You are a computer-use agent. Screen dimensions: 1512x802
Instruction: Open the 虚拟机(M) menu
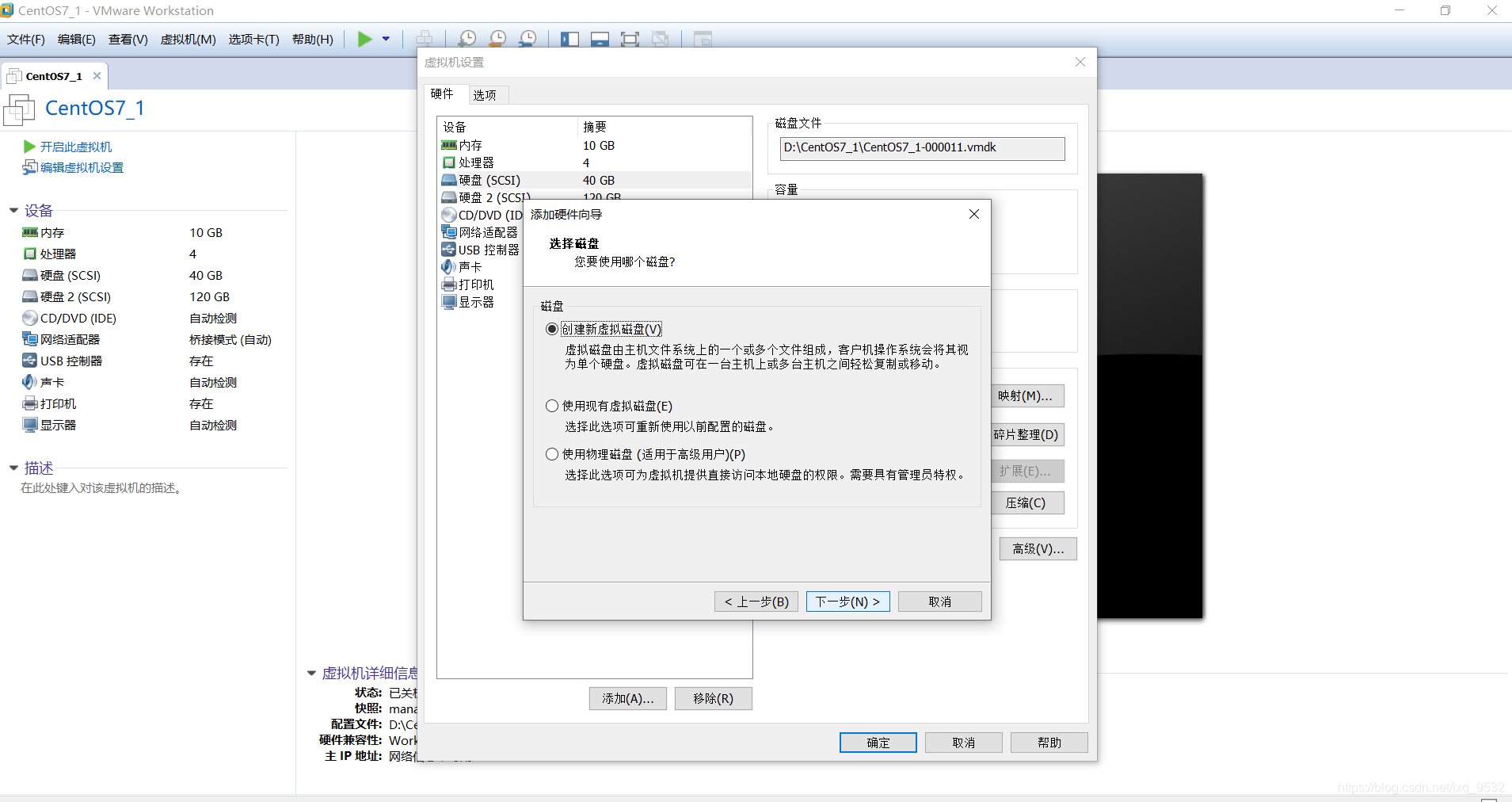click(189, 39)
